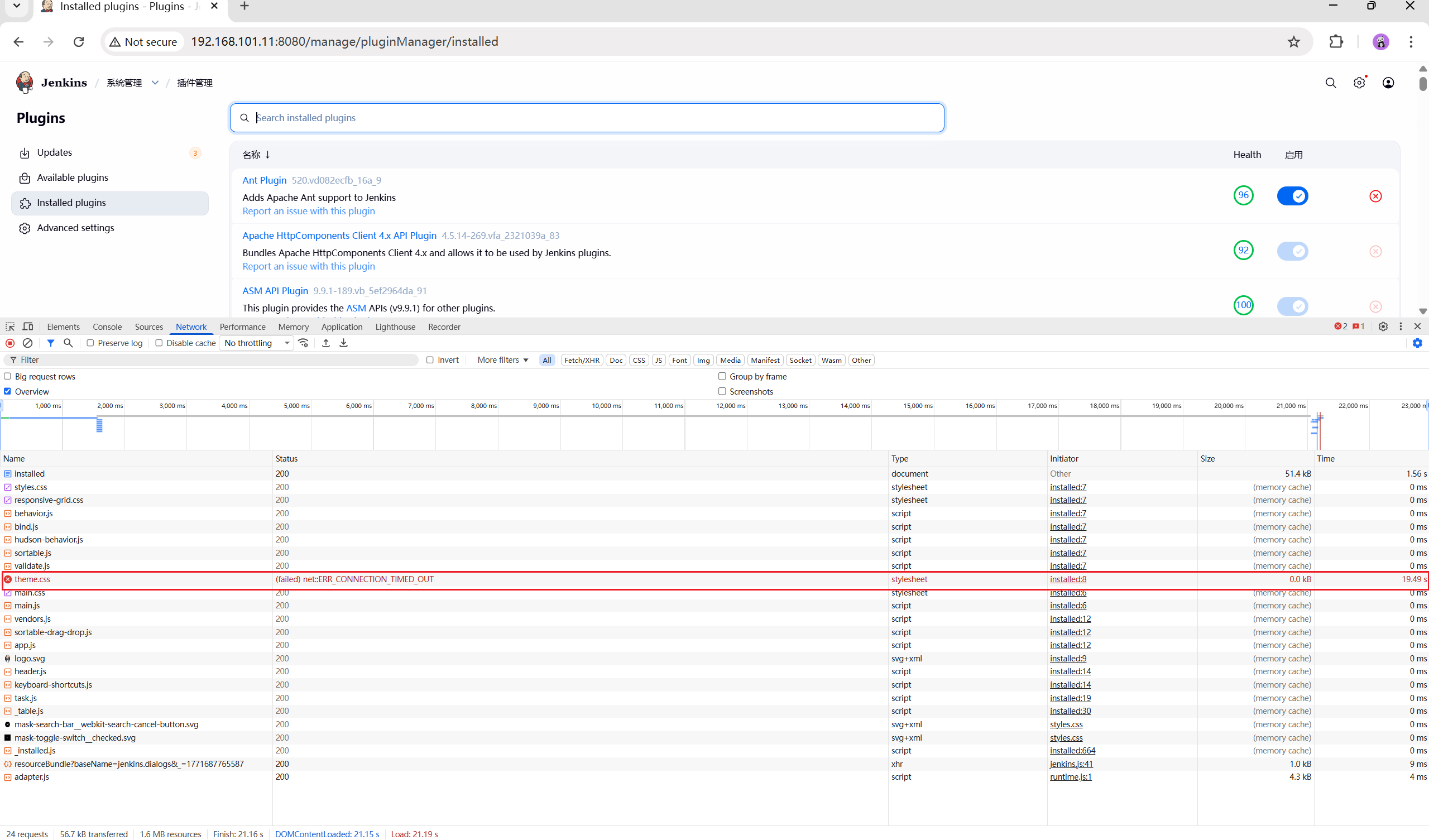
Task: Open the No throttling dropdown
Action: [256, 343]
